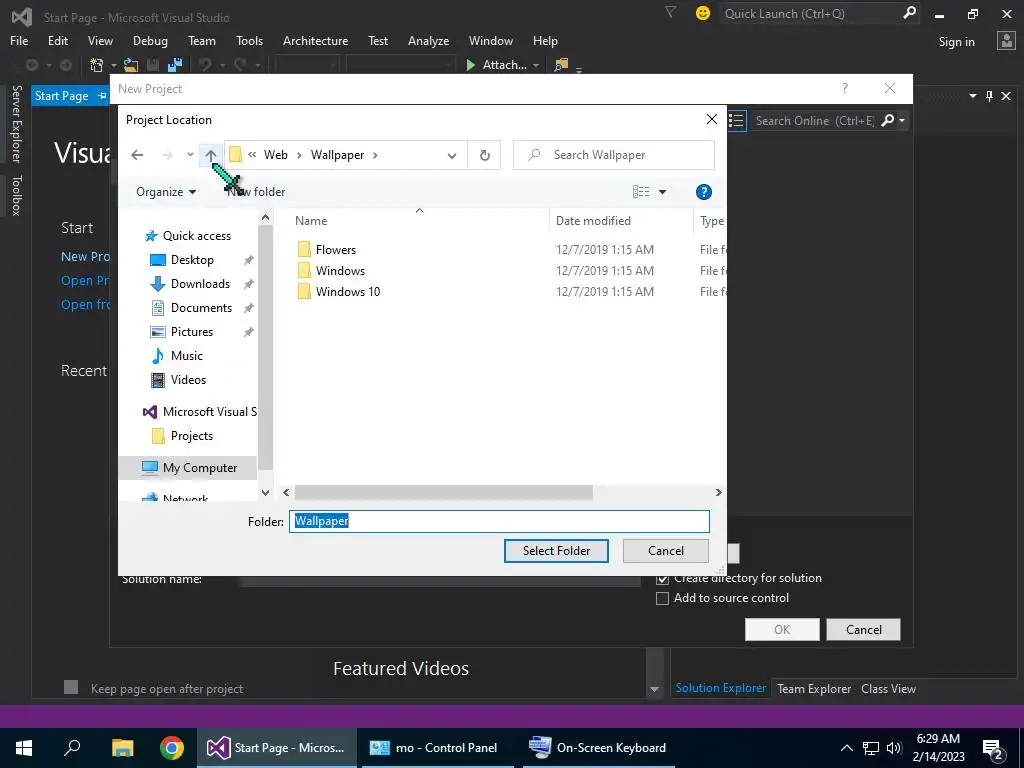1024x768 pixels.
Task: Expand the Wallpaper breadcrumb chevron
Action: pos(375,155)
